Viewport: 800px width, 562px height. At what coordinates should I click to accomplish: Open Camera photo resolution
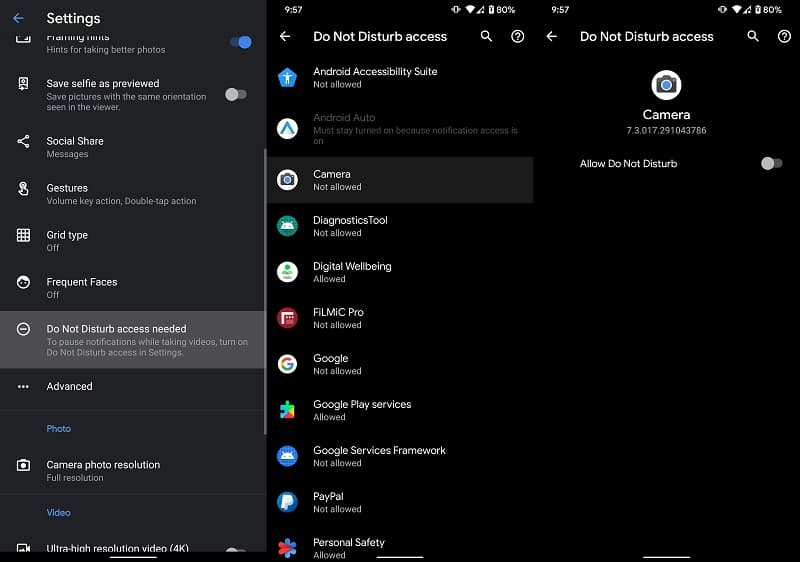point(133,471)
